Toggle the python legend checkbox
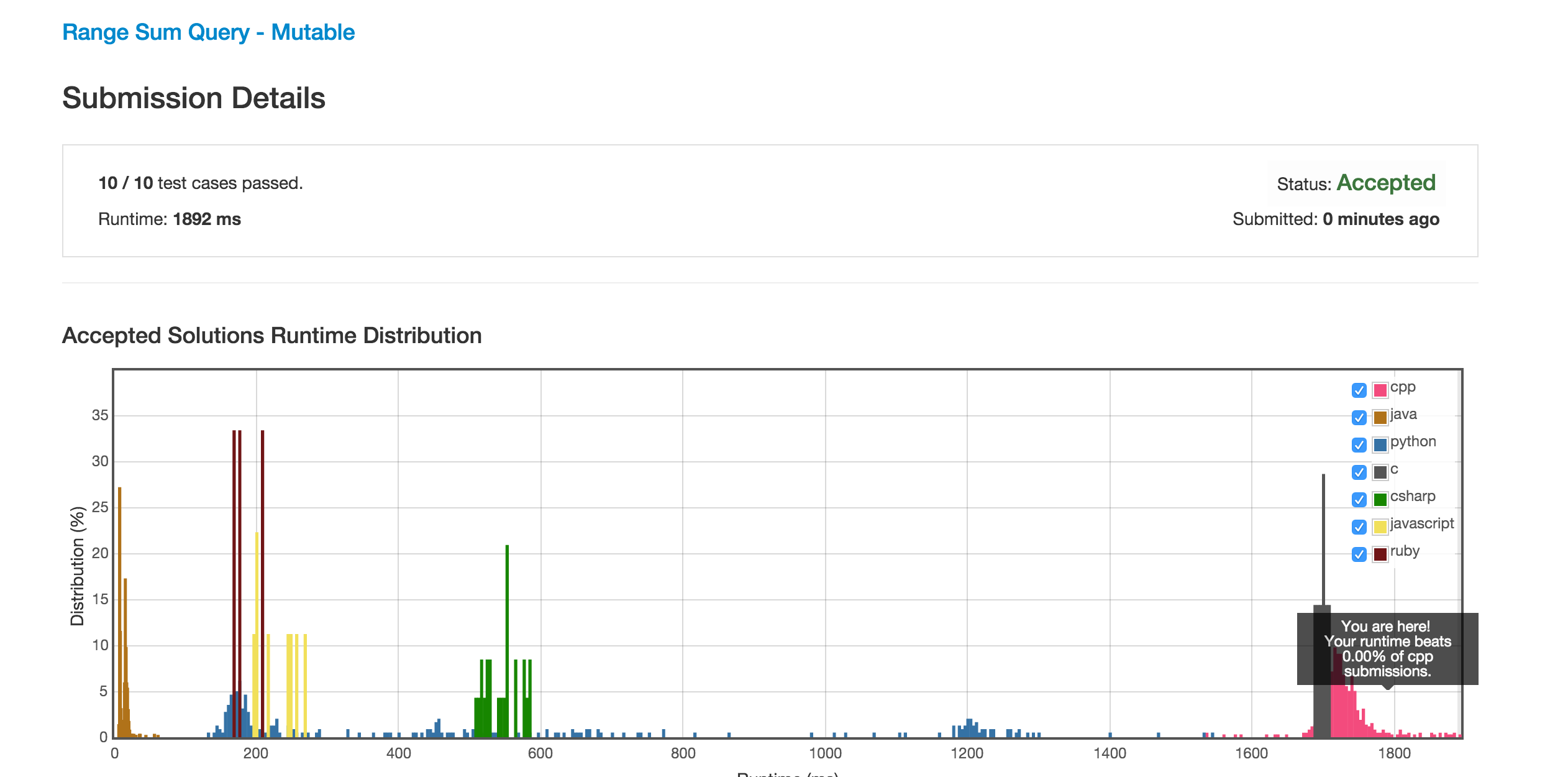1568x777 pixels. point(1359,445)
